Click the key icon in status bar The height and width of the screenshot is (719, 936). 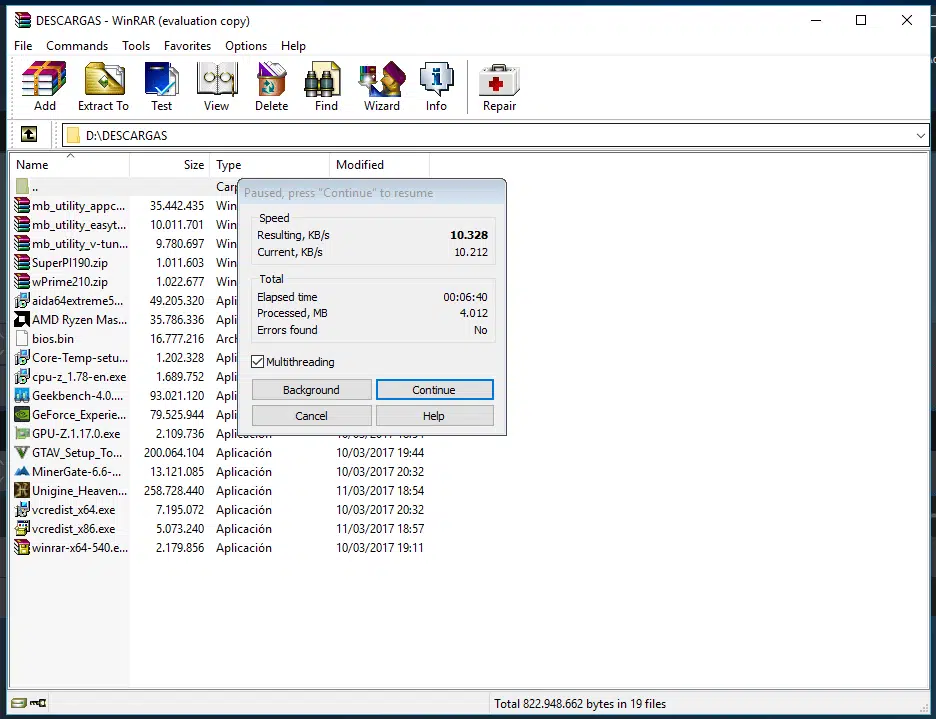(38, 703)
